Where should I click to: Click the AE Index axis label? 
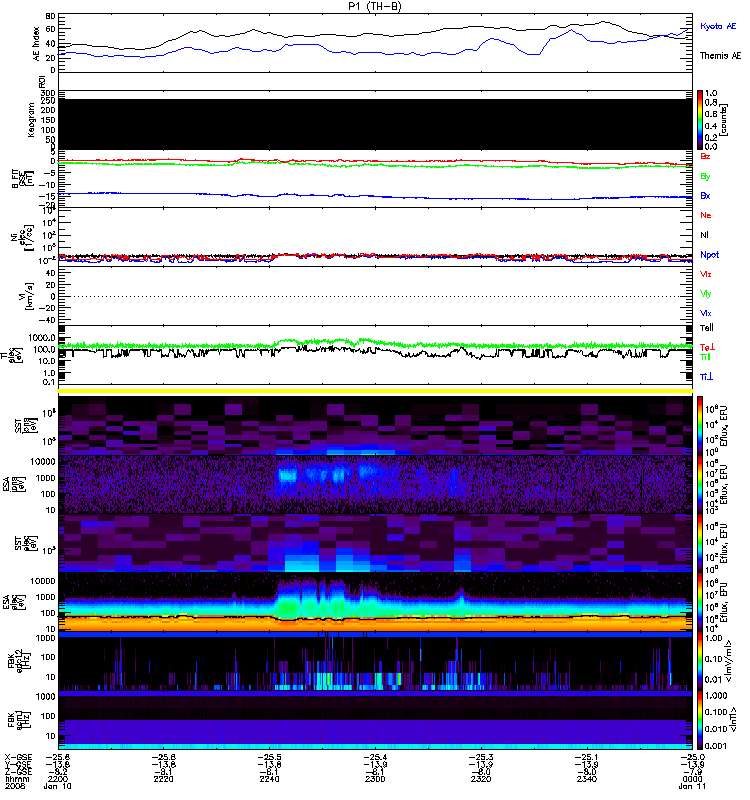(x=36, y=44)
